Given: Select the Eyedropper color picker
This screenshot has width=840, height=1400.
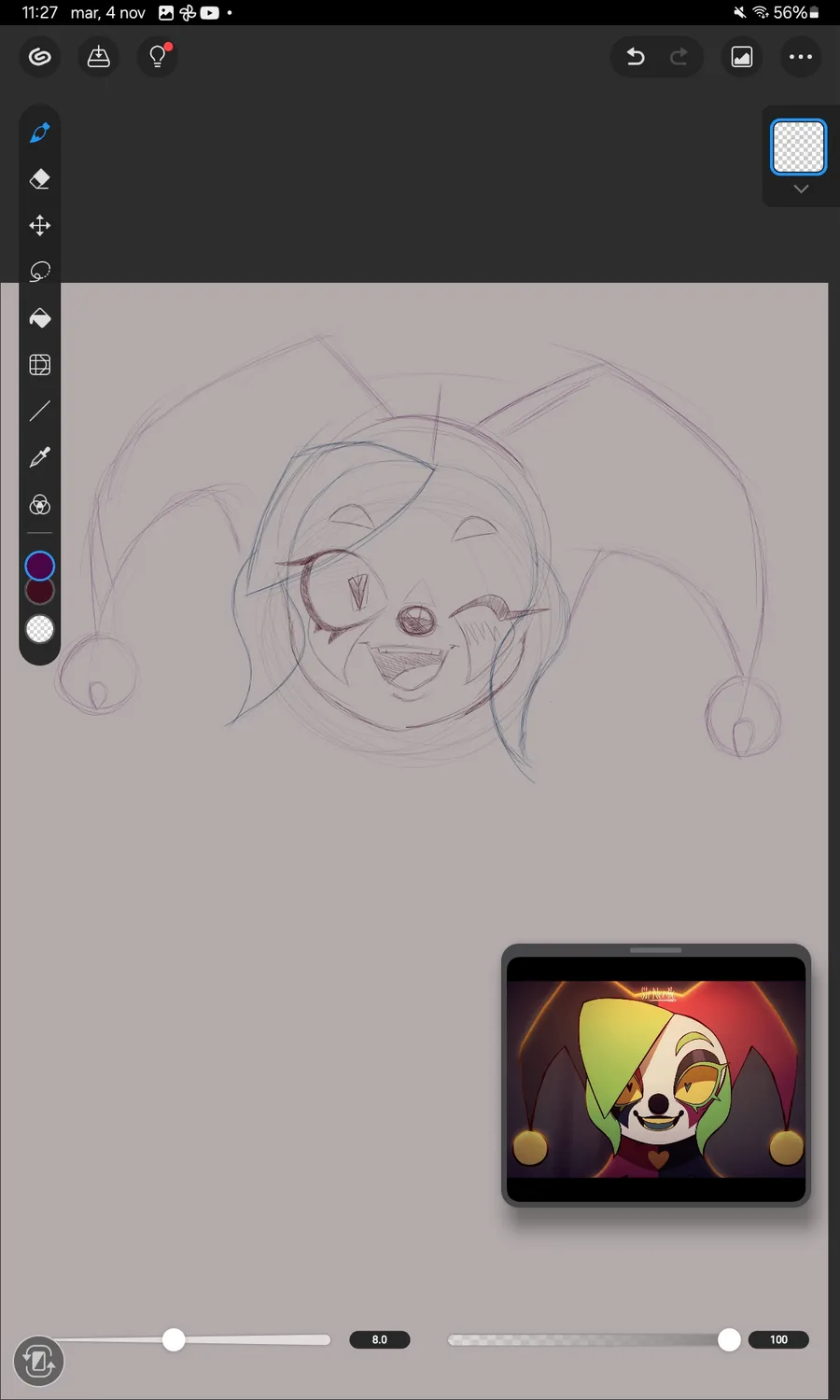Looking at the screenshot, I should pyautogui.click(x=39, y=457).
